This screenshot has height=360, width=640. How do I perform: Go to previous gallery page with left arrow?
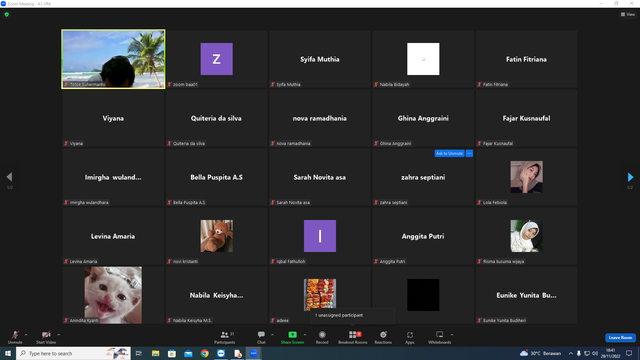(9, 177)
